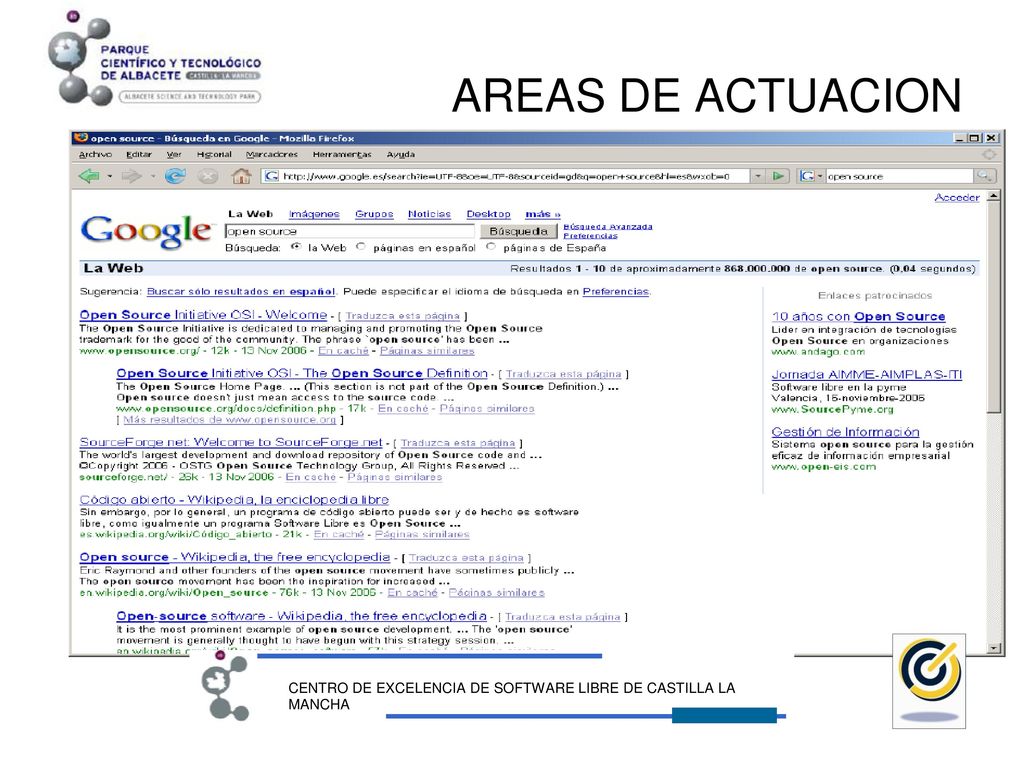Open 'Open source - Wikipedia, the free encyclopedia' result
The image size is (1024, 768).
[x=234, y=557]
